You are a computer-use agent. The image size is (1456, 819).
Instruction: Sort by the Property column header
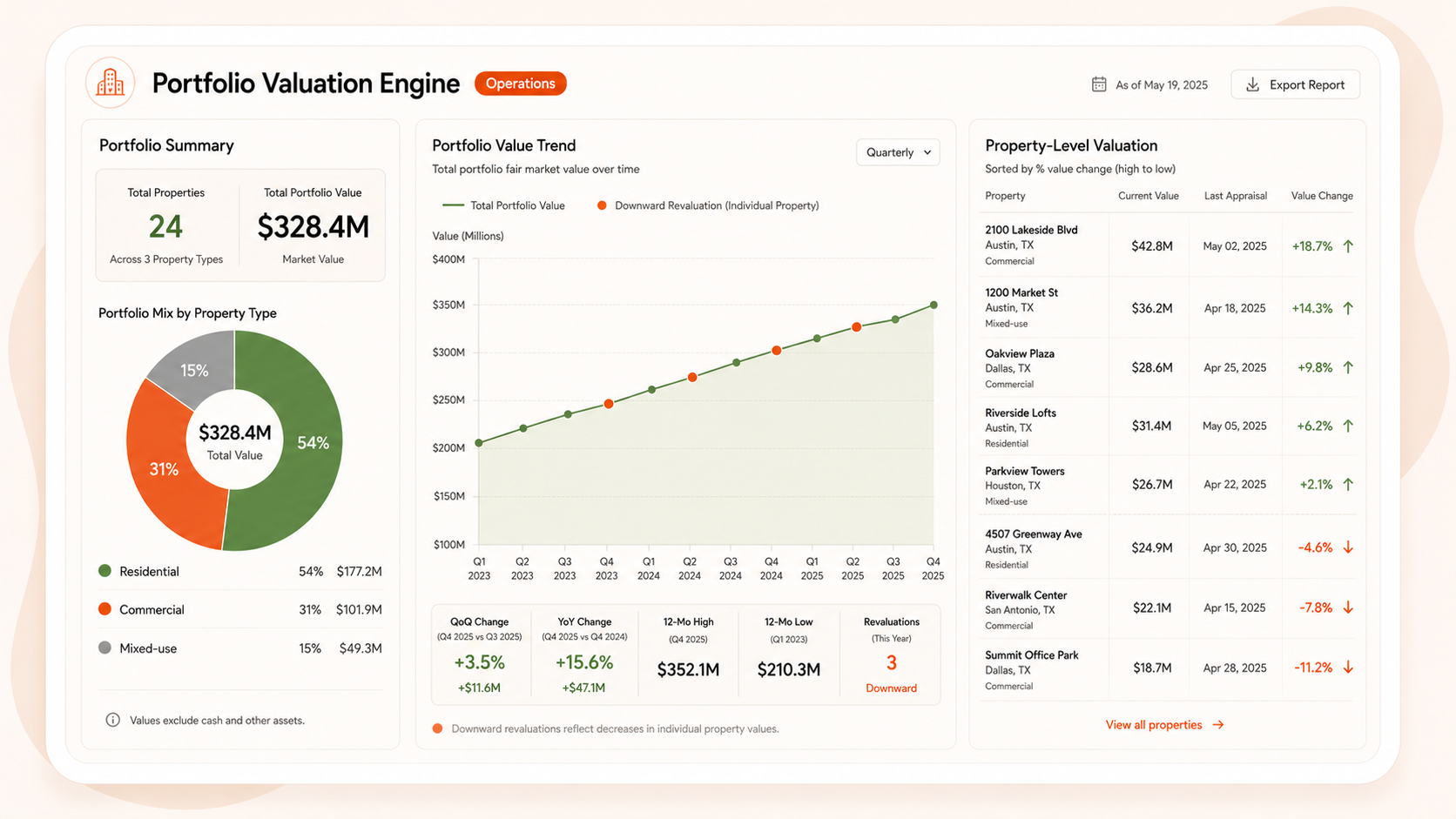[1005, 196]
